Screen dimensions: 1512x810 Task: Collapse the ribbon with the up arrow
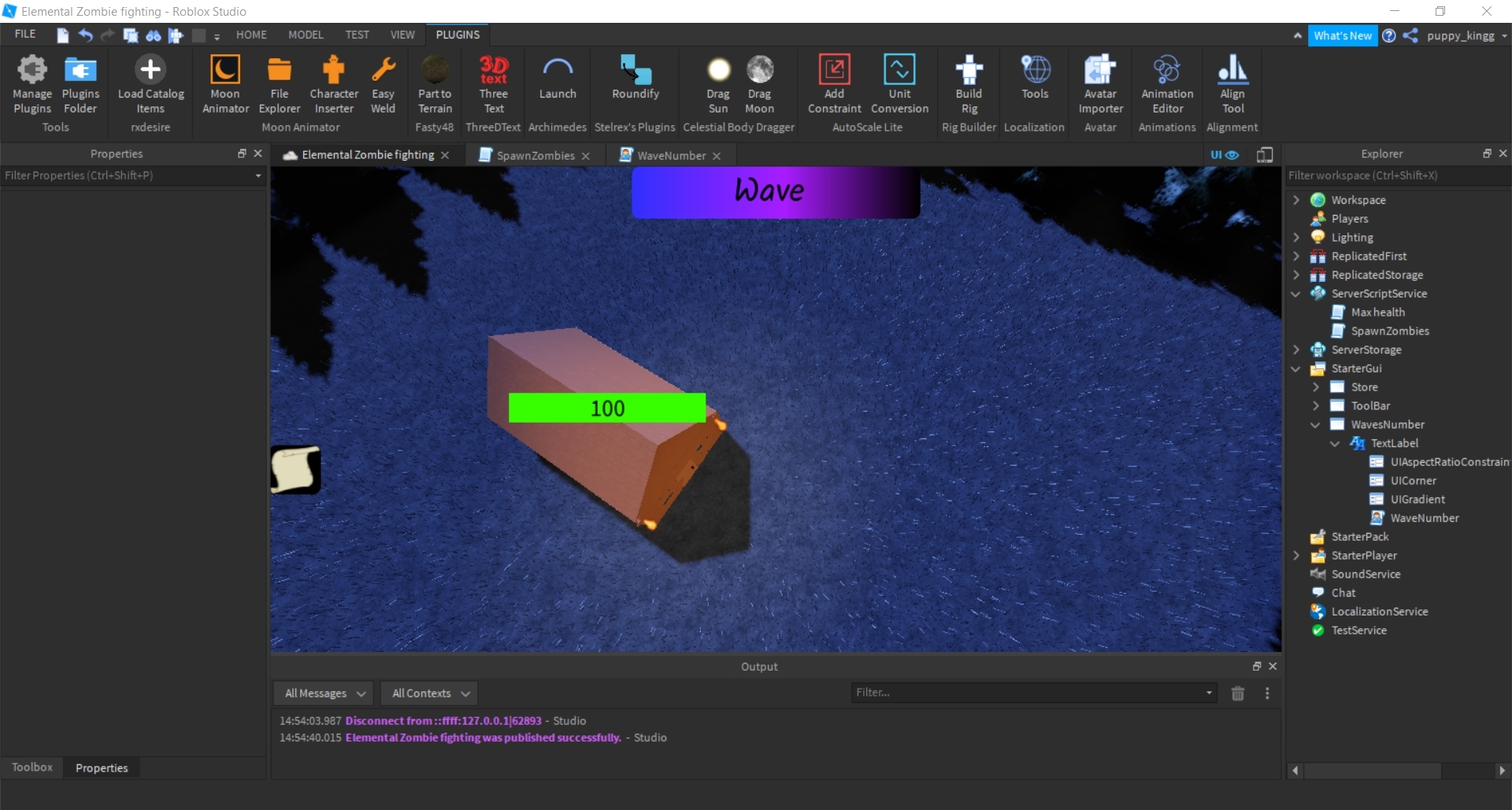[x=1297, y=35]
